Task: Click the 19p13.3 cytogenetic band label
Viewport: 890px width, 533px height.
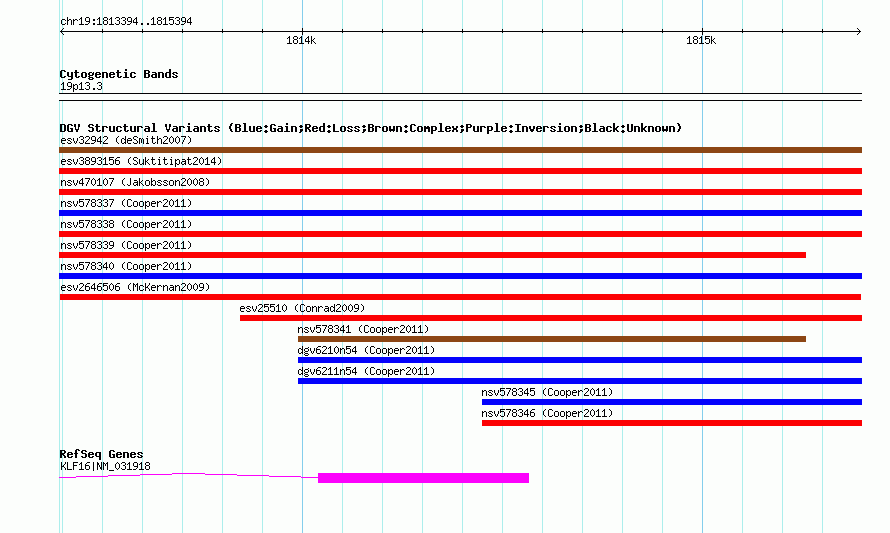Action: coord(81,86)
